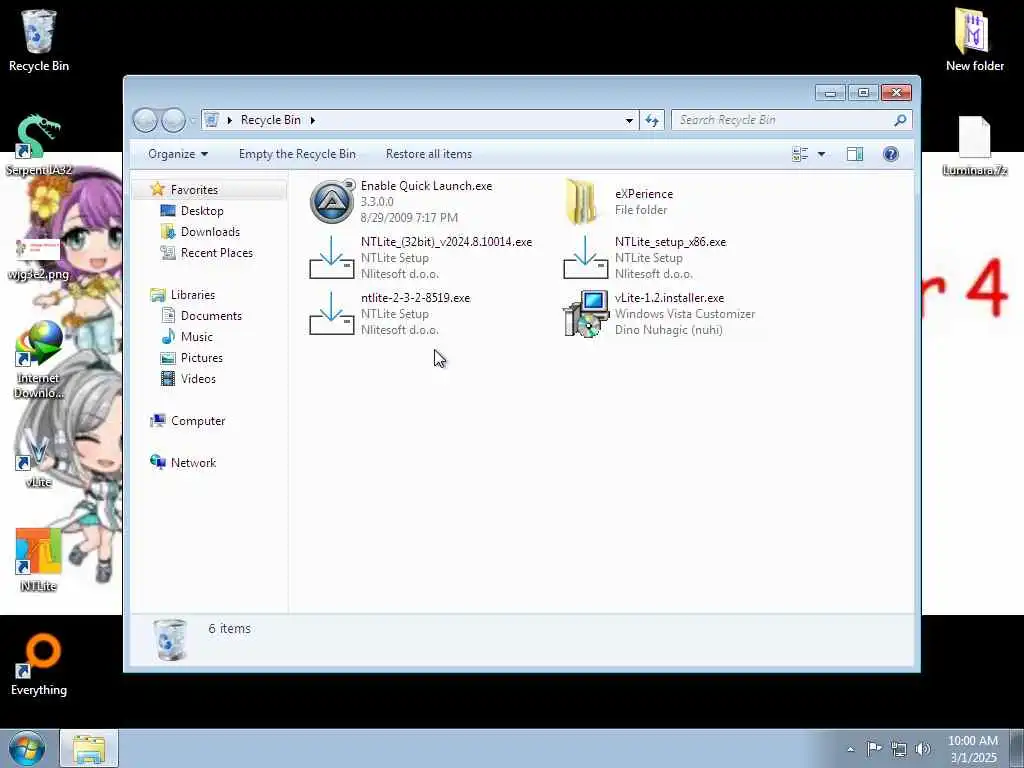Viewport: 1024px width, 768px height.
Task: Click search magnifier icon
Action: coord(900,120)
